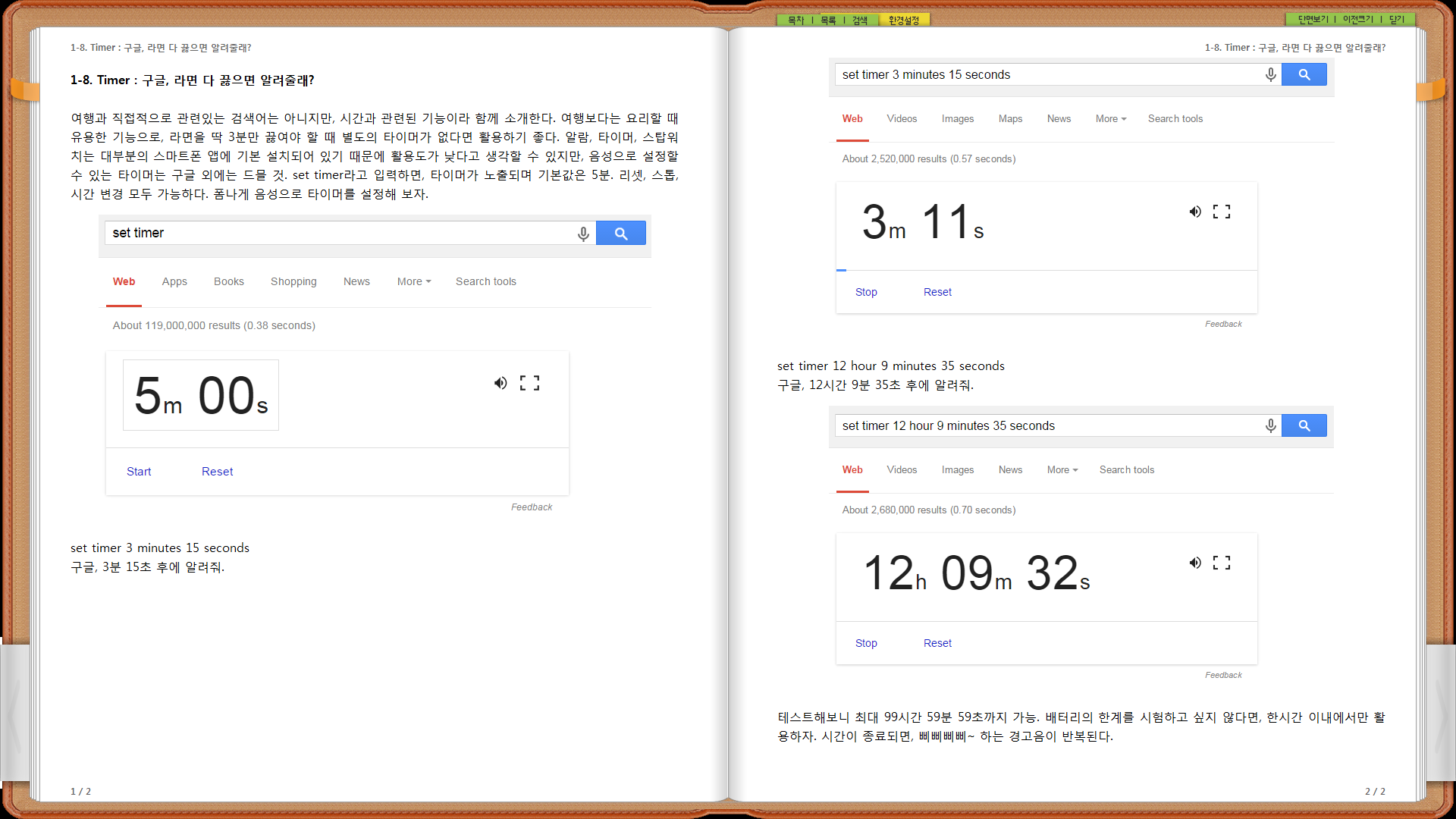This screenshot has height=819, width=1456.
Task: Select the Books tab
Action: [x=229, y=281]
